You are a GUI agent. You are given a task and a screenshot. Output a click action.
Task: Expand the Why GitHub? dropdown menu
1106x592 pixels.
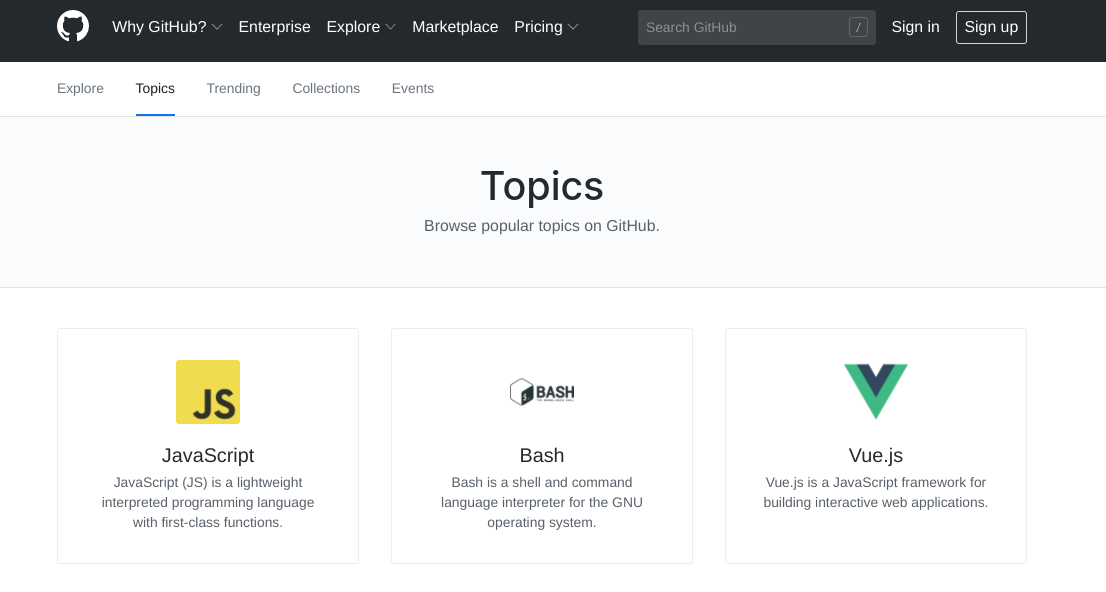(x=167, y=27)
